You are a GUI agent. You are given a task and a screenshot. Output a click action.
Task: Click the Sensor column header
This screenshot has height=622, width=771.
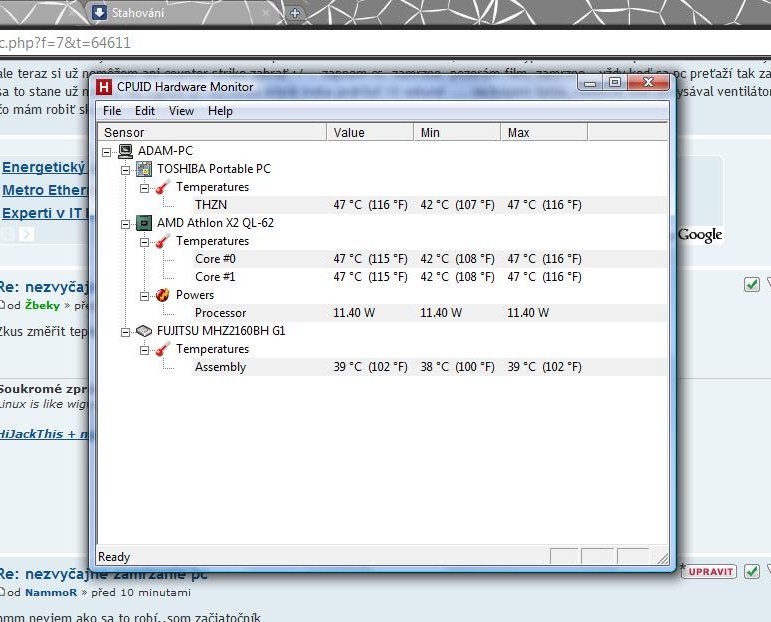pyautogui.click(x=212, y=133)
